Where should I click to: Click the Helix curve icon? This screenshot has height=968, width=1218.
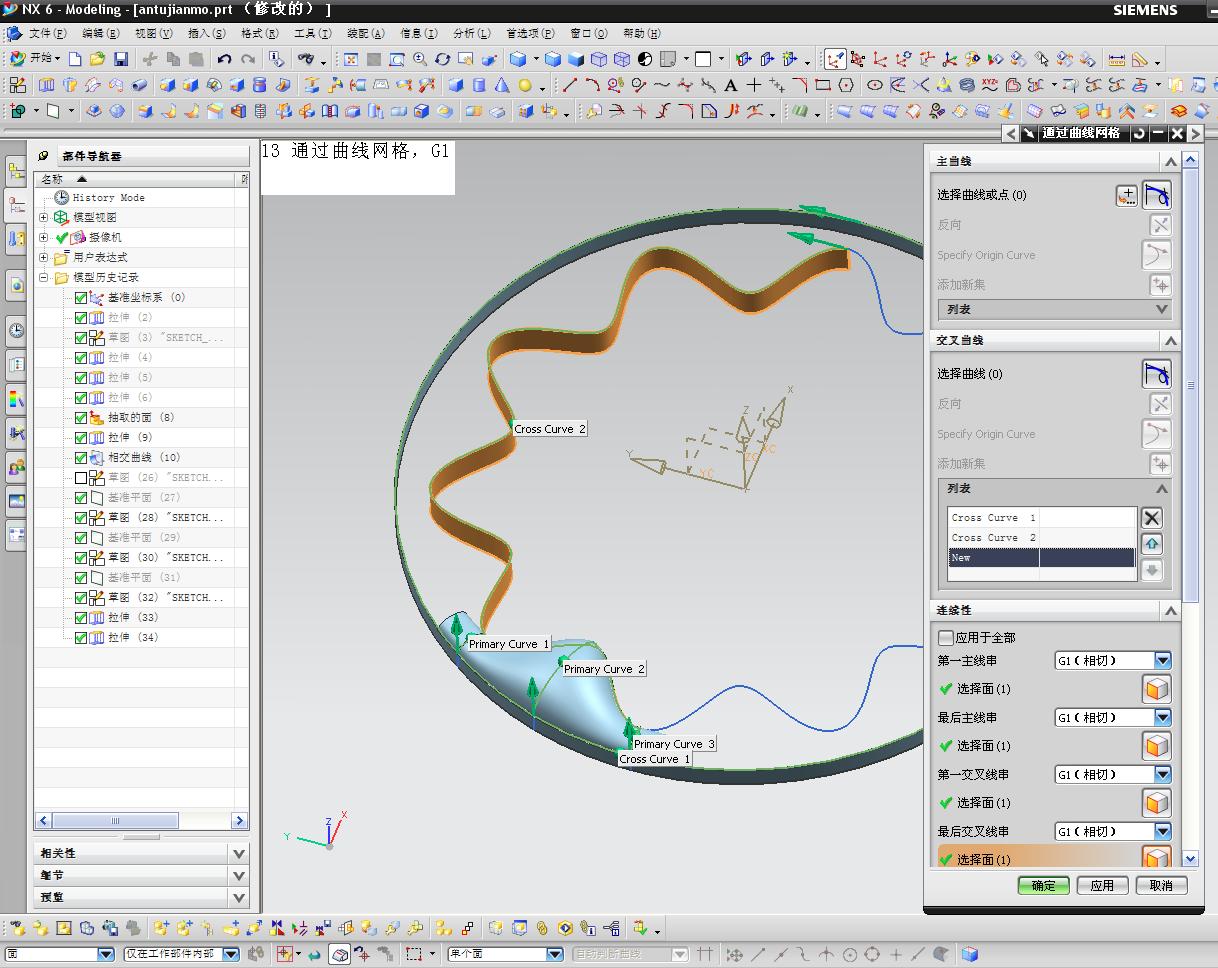[967, 85]
